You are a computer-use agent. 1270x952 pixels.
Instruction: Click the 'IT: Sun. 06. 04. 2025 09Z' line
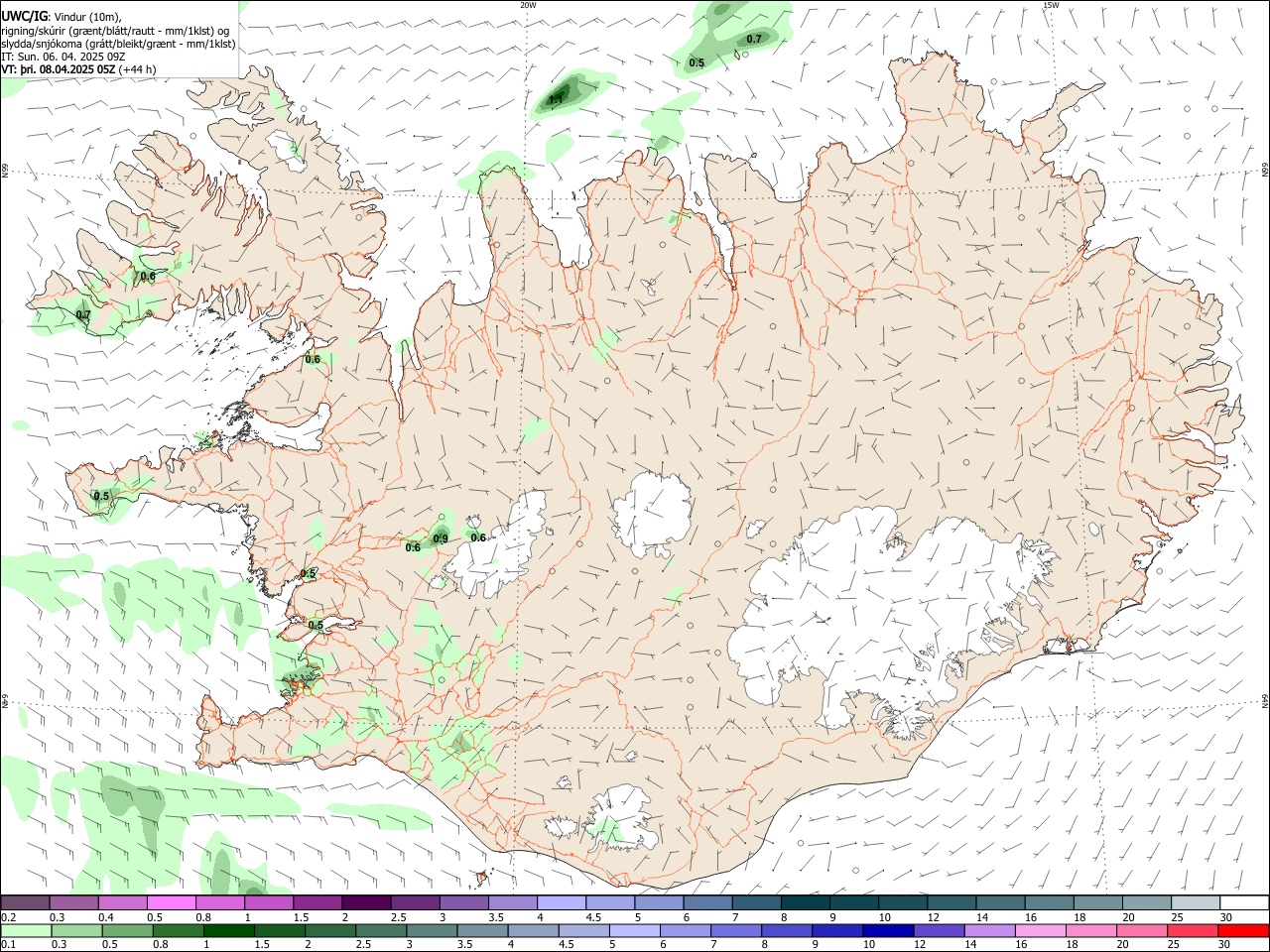tap(63, 57)
